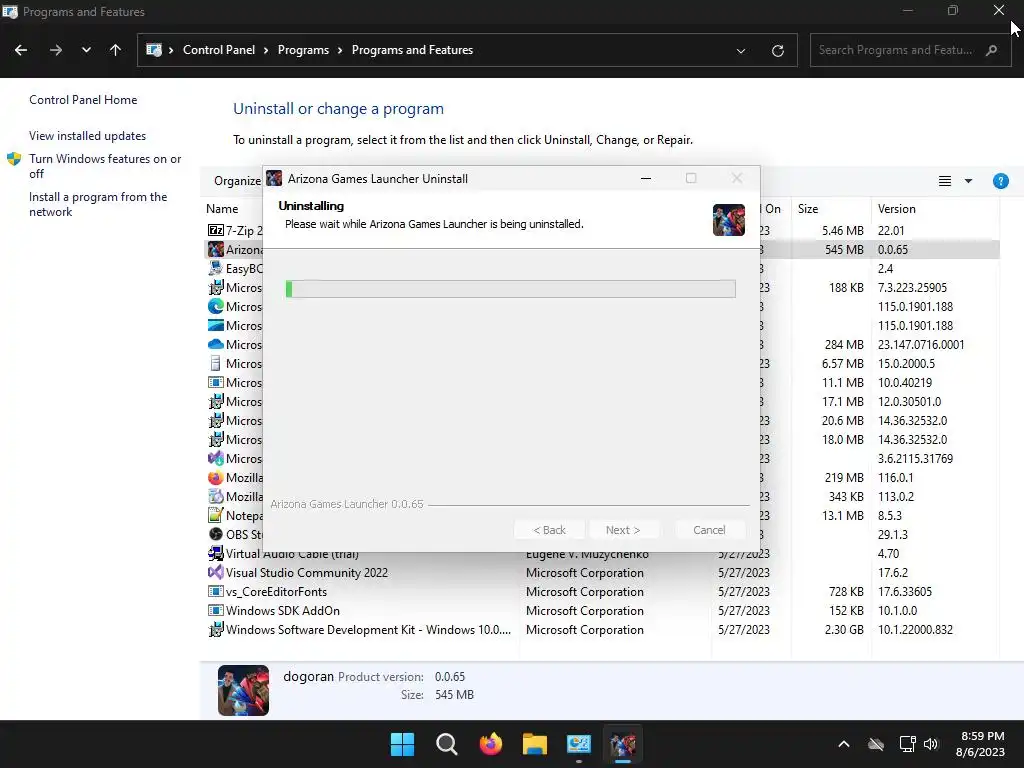The image size is (1024, 768).
Task: Refresh the Programs and Features list
Action: pos(777,51)
